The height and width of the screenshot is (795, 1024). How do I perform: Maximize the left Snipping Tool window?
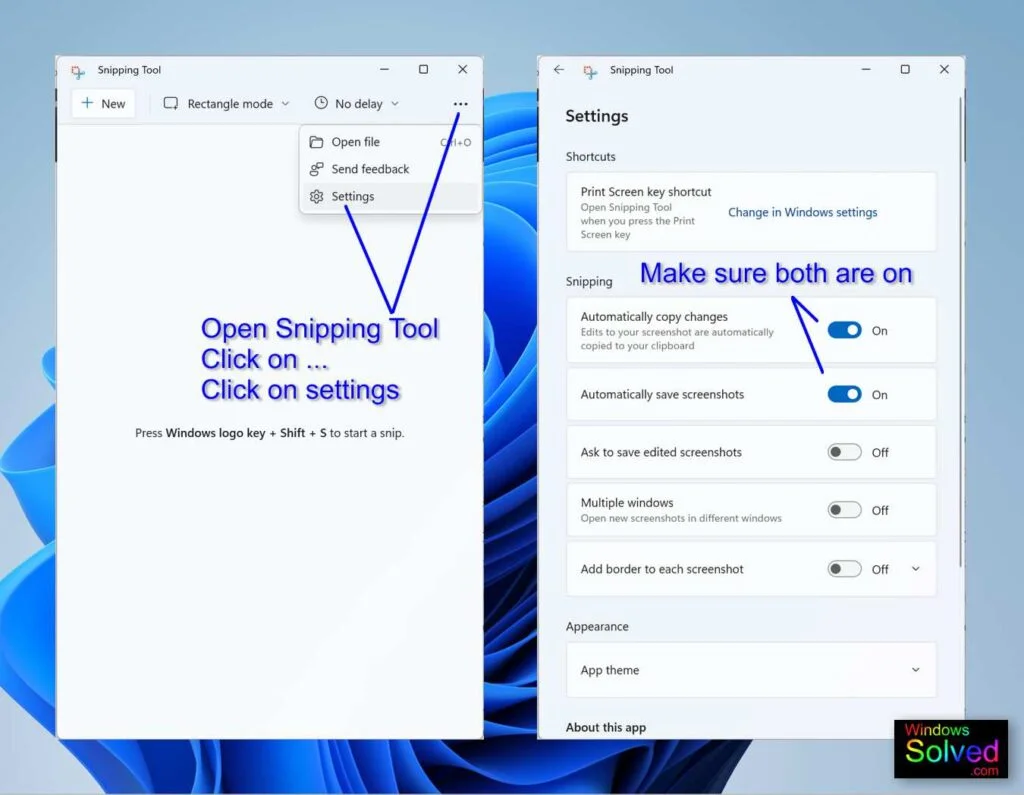click(x=423, y=69)
